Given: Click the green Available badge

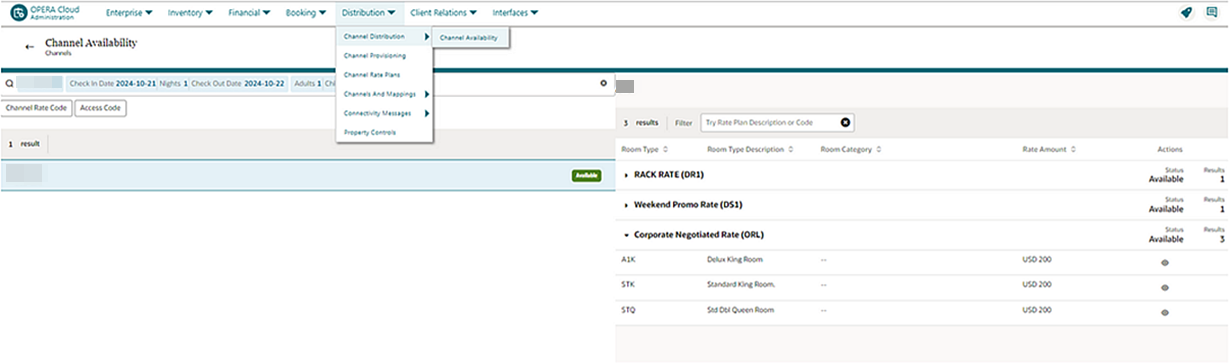Looking at the screenshot, I should coord(586,175).
